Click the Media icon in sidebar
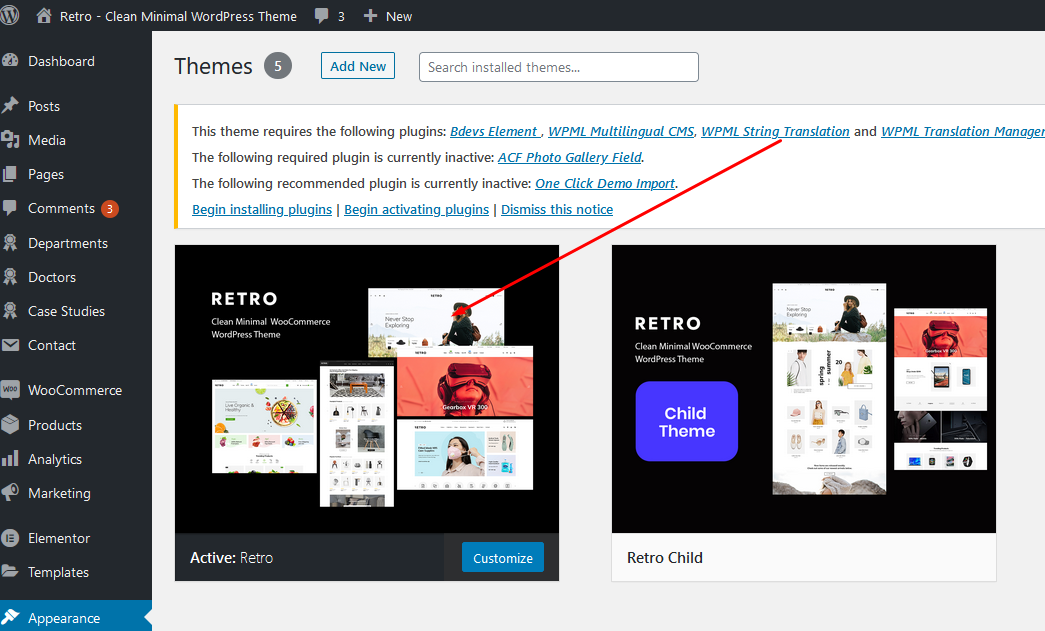Screen dimensions: 1045x631 (x=10, y=139)
